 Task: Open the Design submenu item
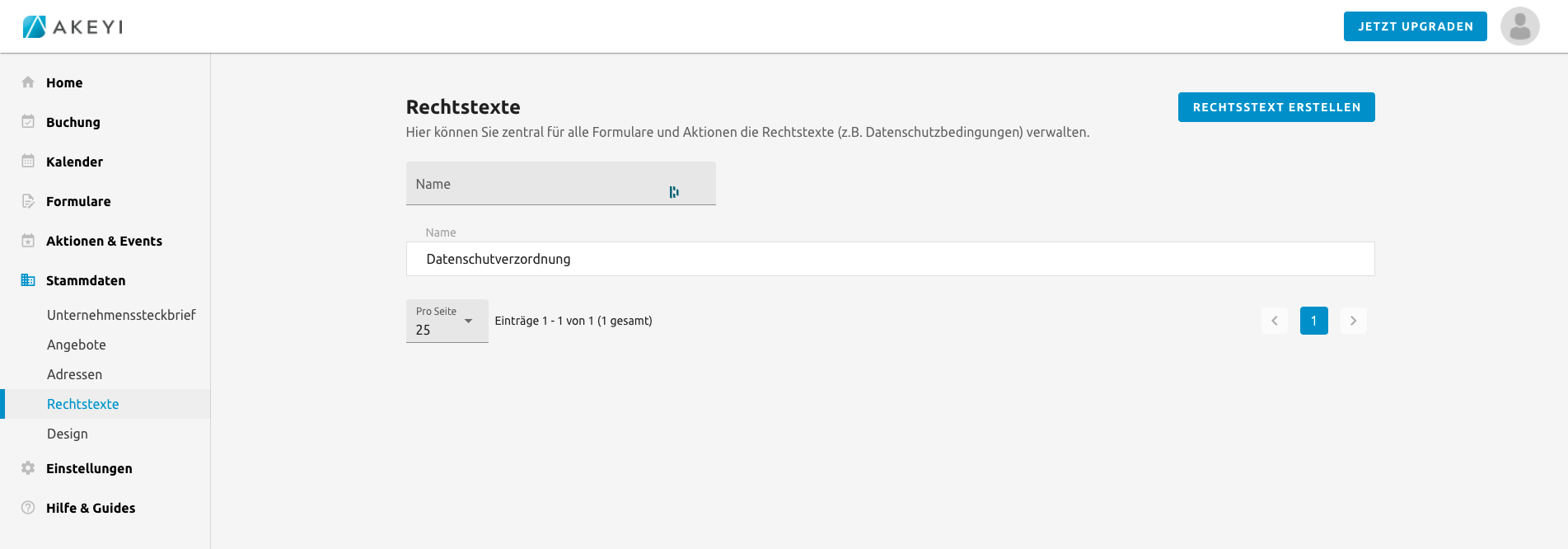point(68,434)
